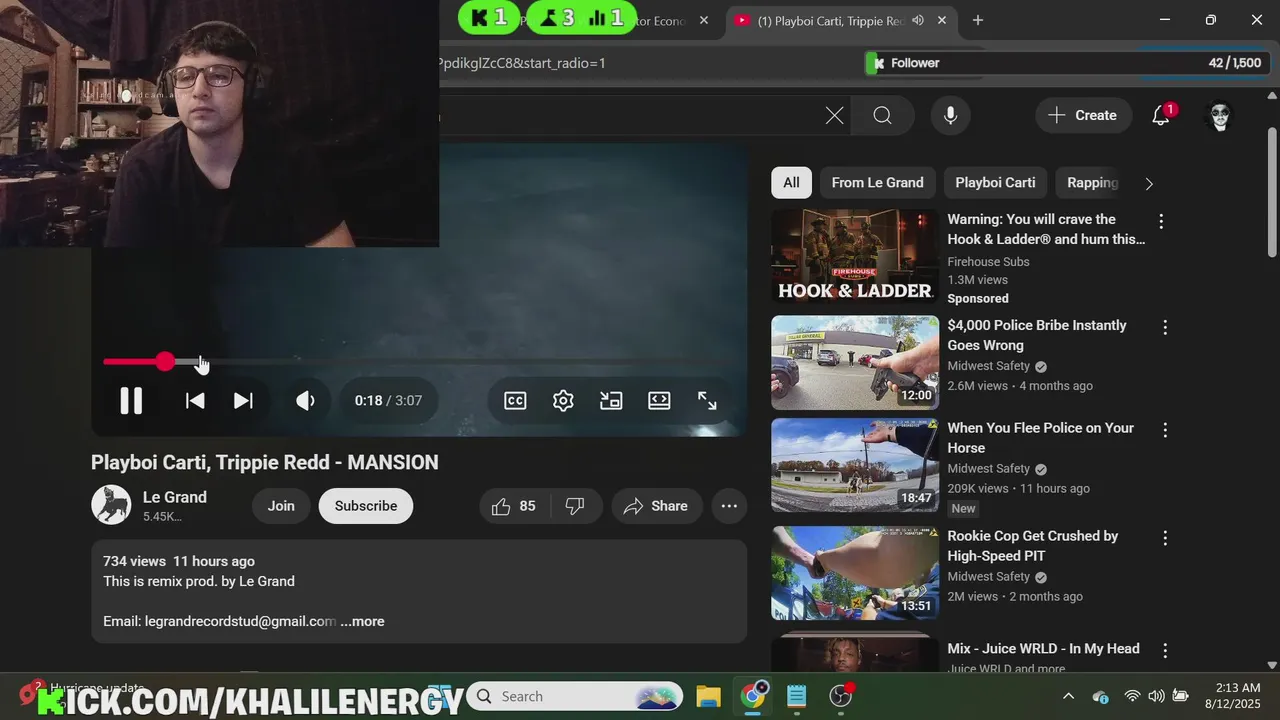Open options for the Firehouse Subs ad
Screen dimensions: 1280x720
(x=1161, y=221)
